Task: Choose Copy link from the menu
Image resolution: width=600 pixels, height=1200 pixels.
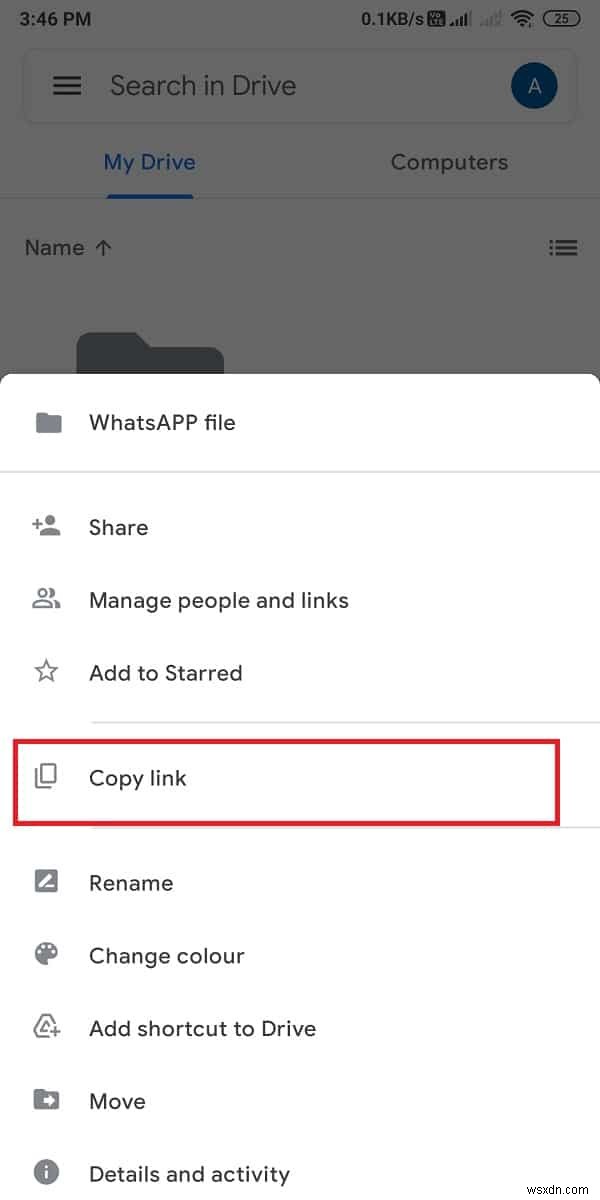Action: [x=138, y=778]
